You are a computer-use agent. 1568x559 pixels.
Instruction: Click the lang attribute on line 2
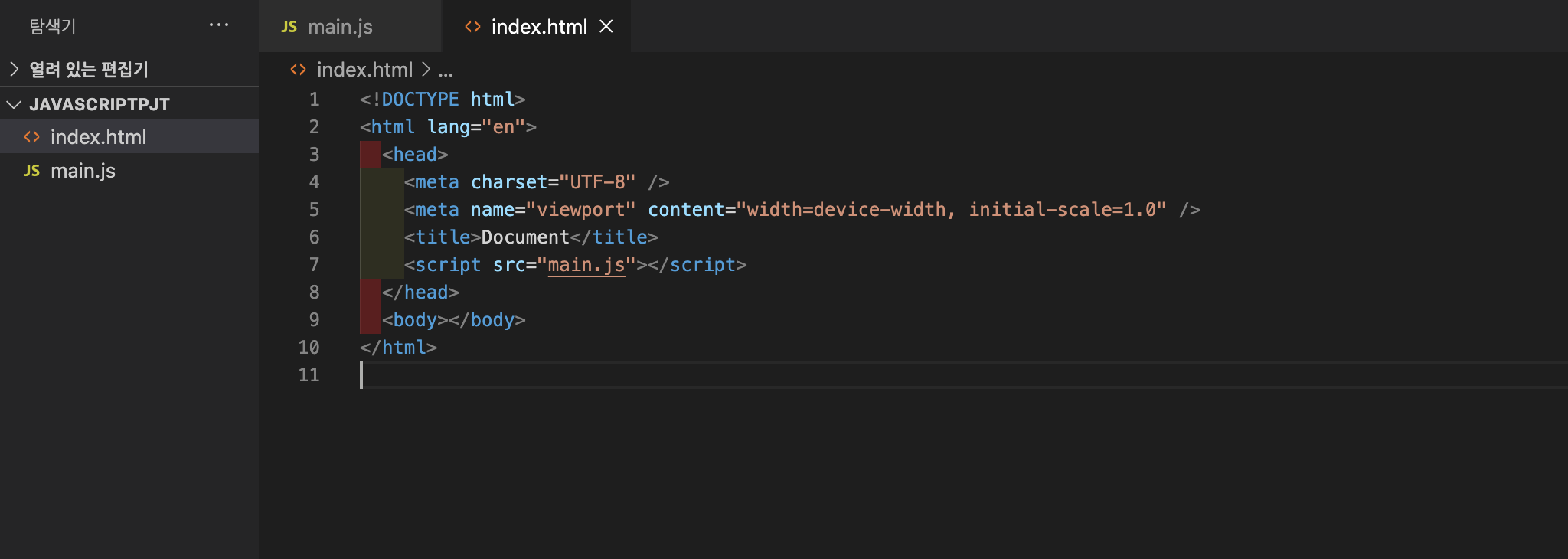click(449, 127)
